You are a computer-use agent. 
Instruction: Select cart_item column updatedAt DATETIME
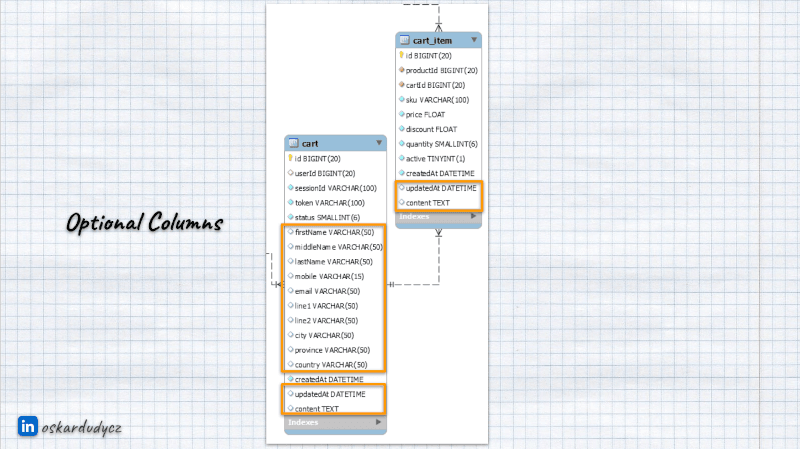pos(441,188)
